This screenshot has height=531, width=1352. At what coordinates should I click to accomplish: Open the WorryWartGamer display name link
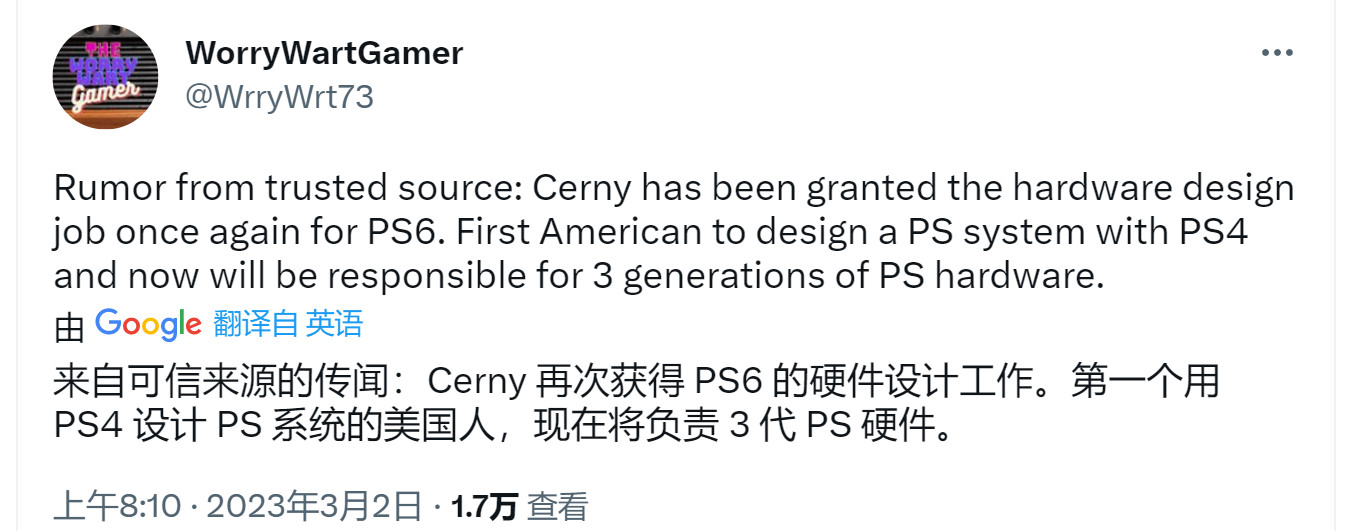click(324, 53)
